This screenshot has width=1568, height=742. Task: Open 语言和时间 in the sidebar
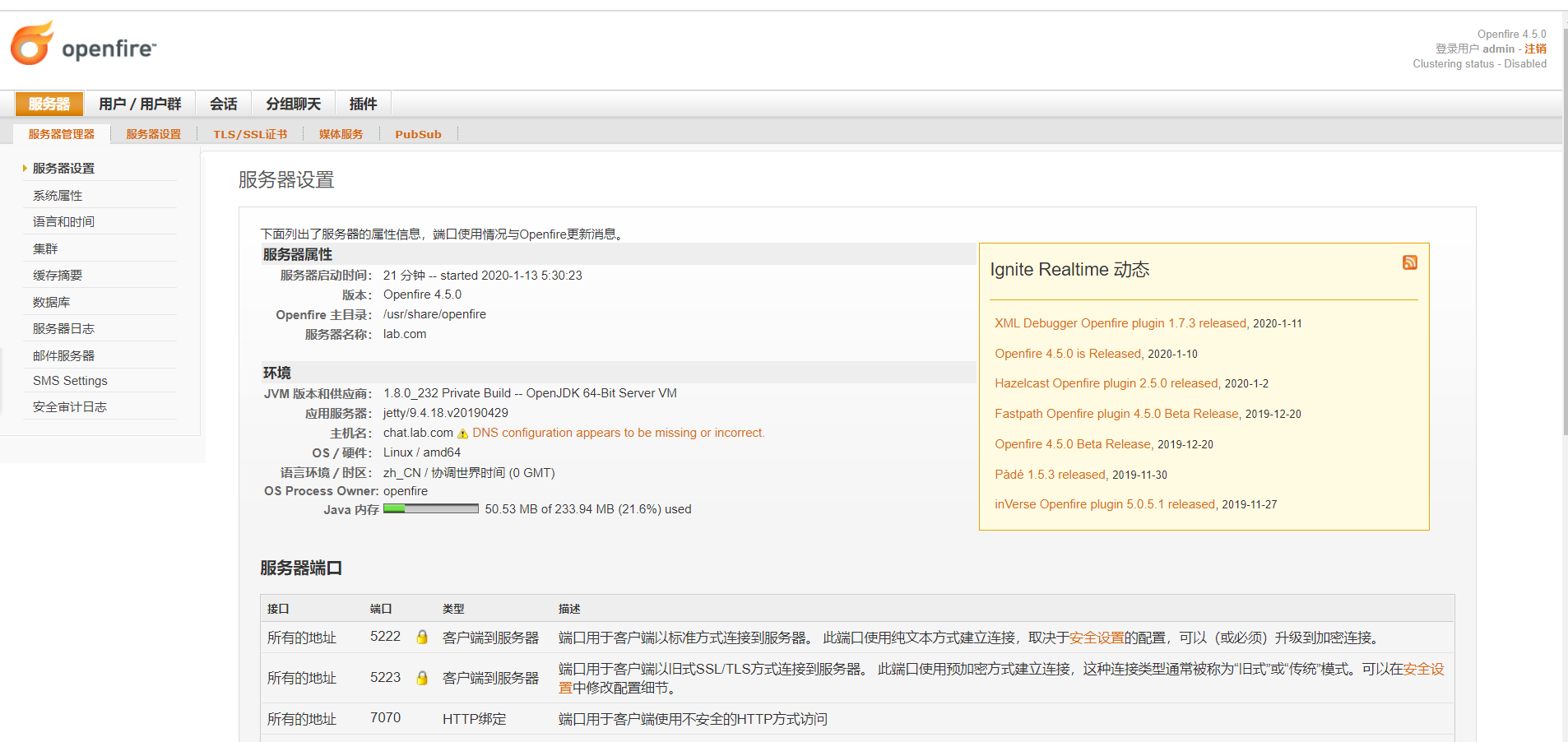(x=63, y=221)
